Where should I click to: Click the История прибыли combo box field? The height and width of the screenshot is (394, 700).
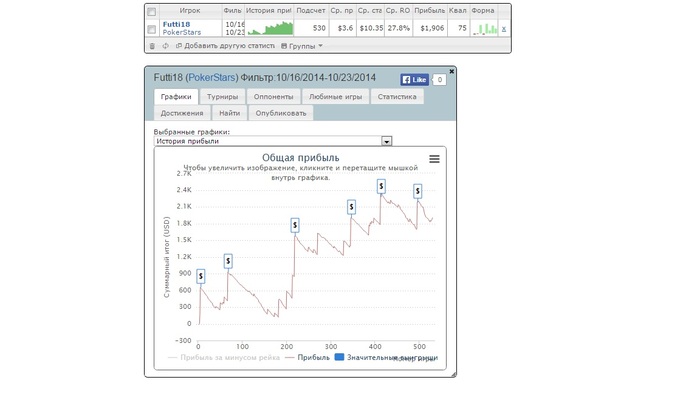[273, 141]
